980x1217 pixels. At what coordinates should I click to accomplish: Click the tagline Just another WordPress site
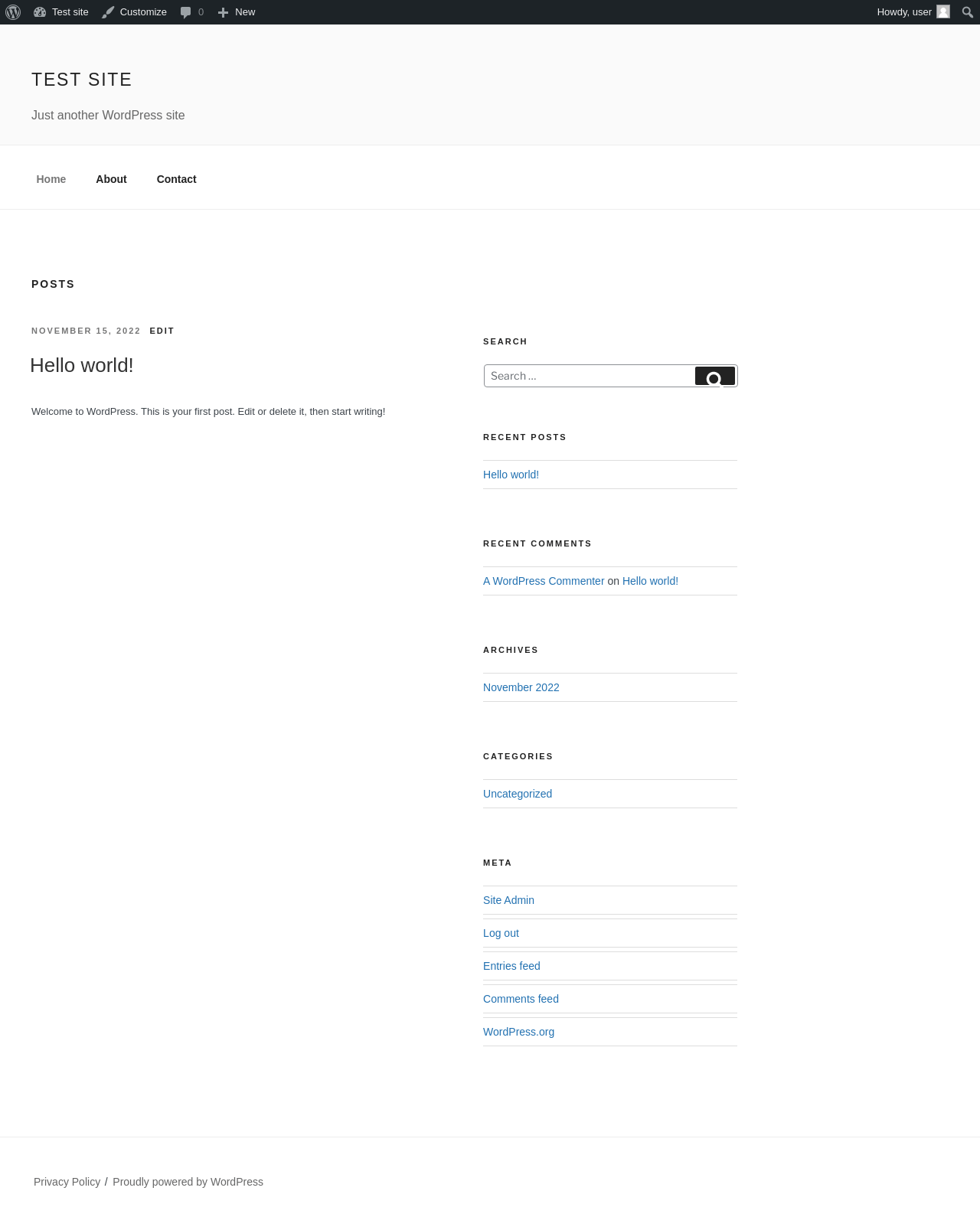(x=108, y=115)
